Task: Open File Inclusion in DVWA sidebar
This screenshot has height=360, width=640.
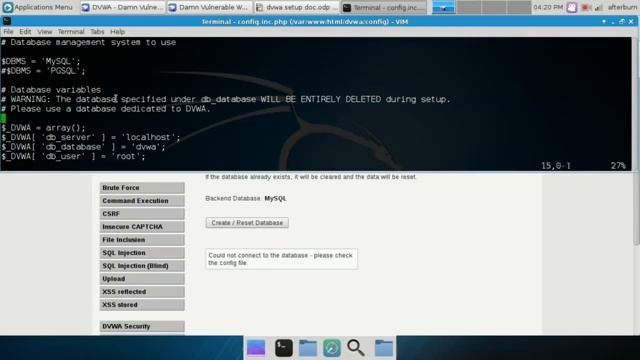Action: pyautogui.click(x=142, y=240)
